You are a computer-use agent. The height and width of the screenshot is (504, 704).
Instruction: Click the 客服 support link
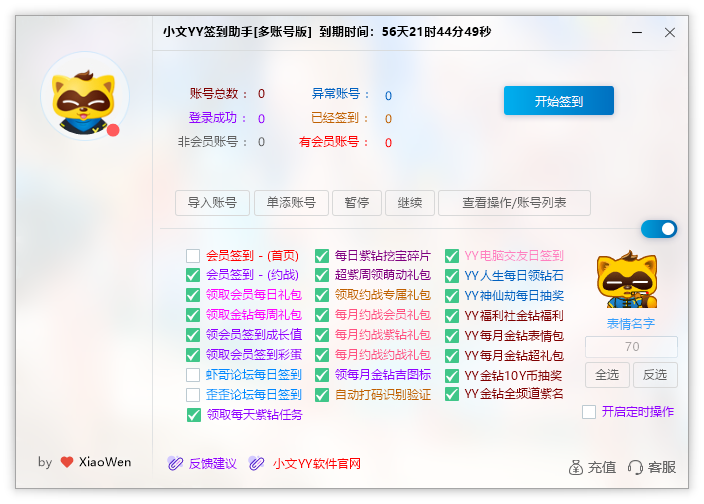click(662, 467)
